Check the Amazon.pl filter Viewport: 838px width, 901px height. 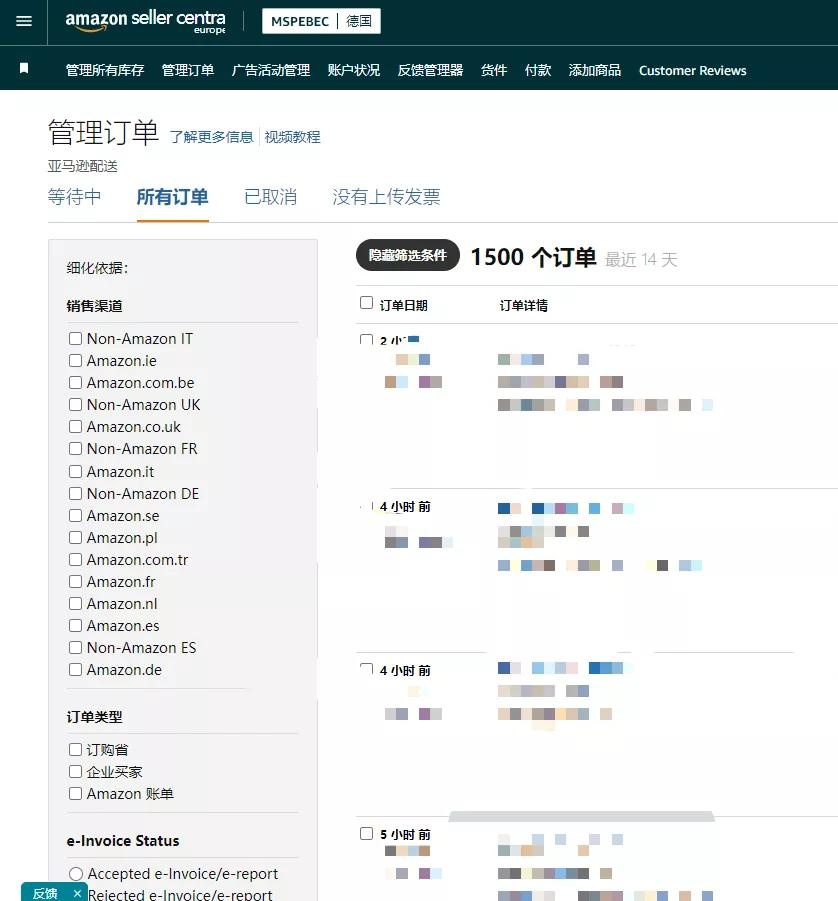point(75,537)
